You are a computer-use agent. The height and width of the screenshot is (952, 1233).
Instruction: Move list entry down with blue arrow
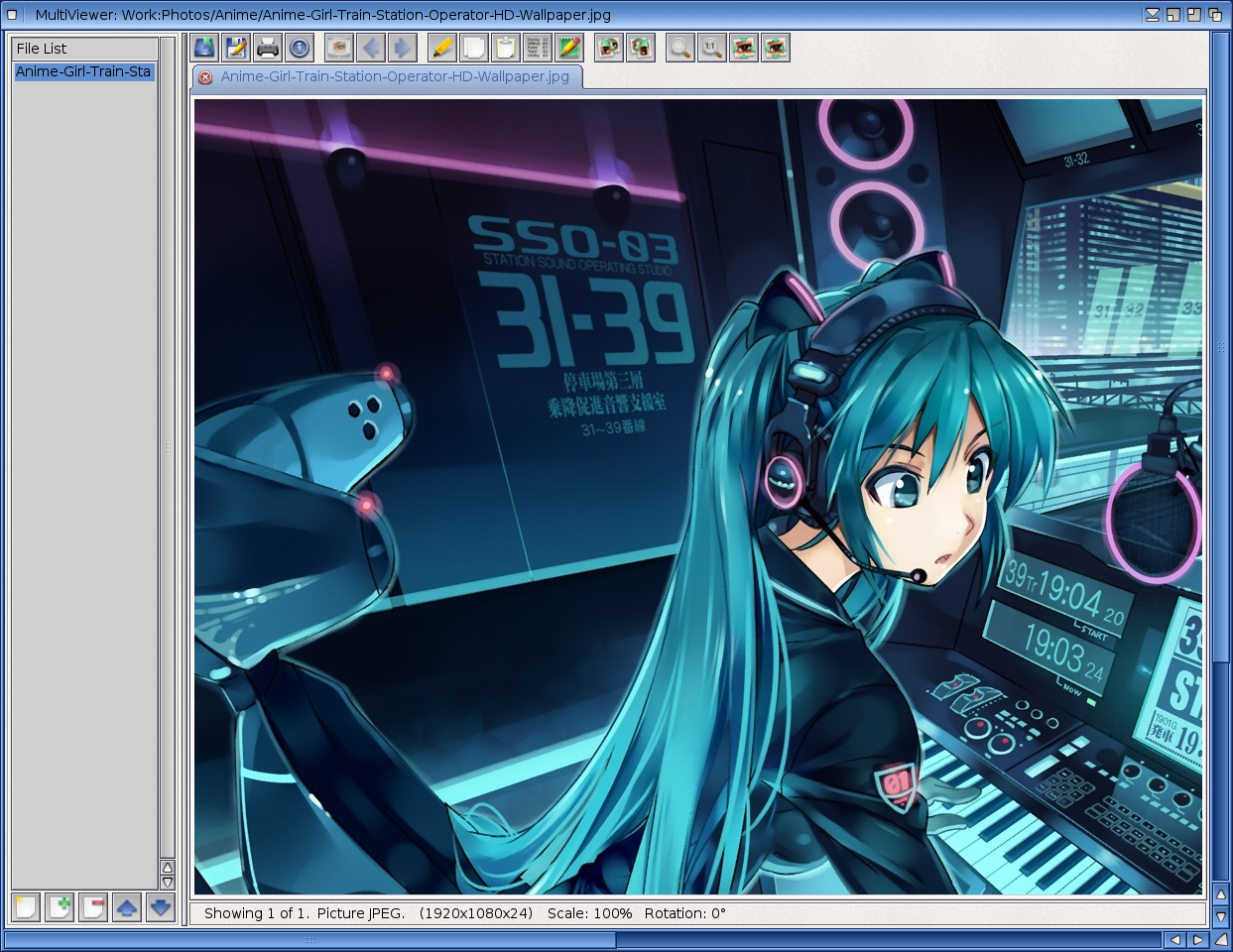(x=161, y=907)
